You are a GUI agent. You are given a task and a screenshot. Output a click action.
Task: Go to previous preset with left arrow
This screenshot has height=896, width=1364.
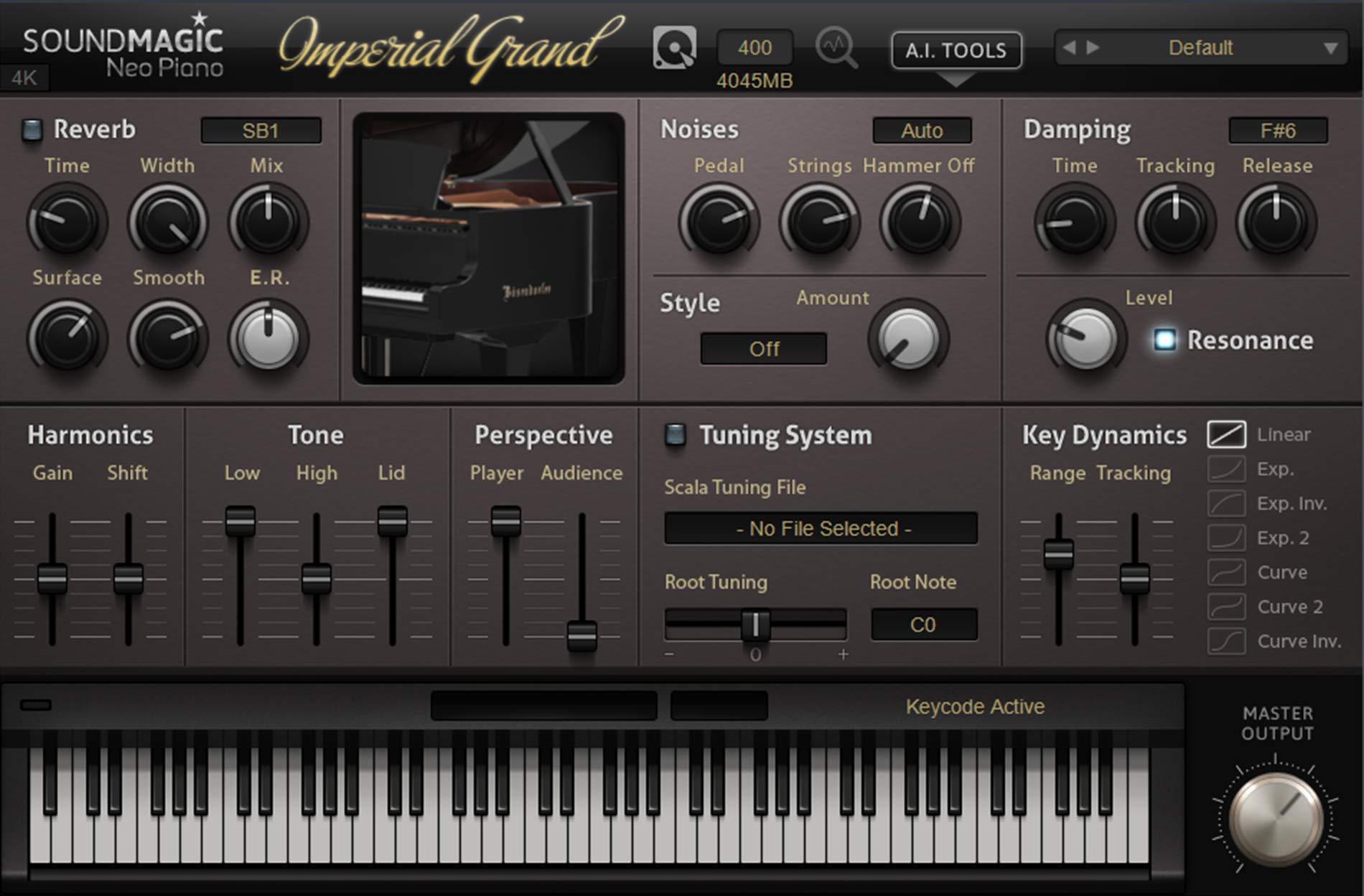pyautogui.click(x=1070, y=48)
